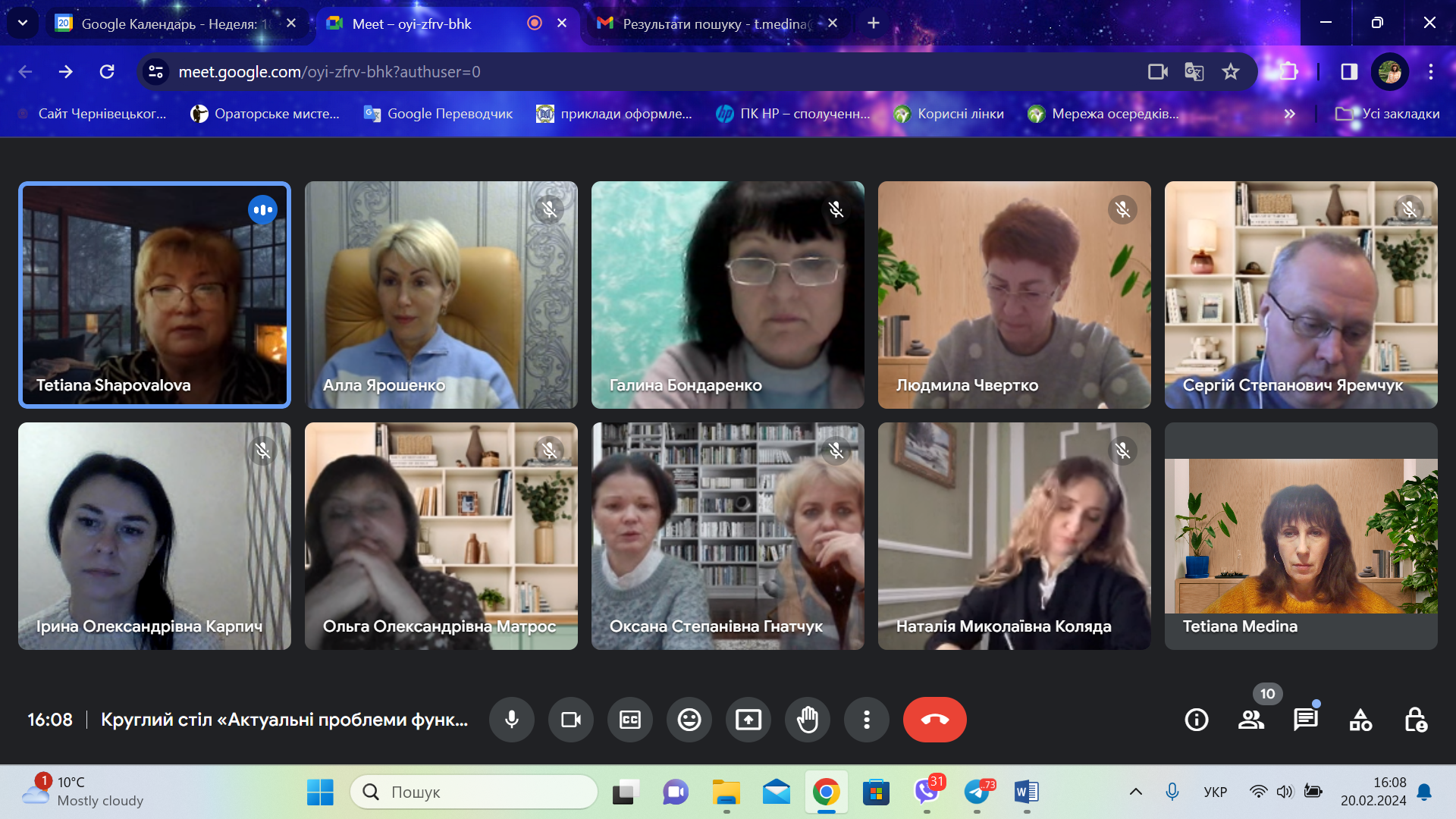1456x819 pixels.
Task: Start presenting your screen
Action: [x=748, y=719]
